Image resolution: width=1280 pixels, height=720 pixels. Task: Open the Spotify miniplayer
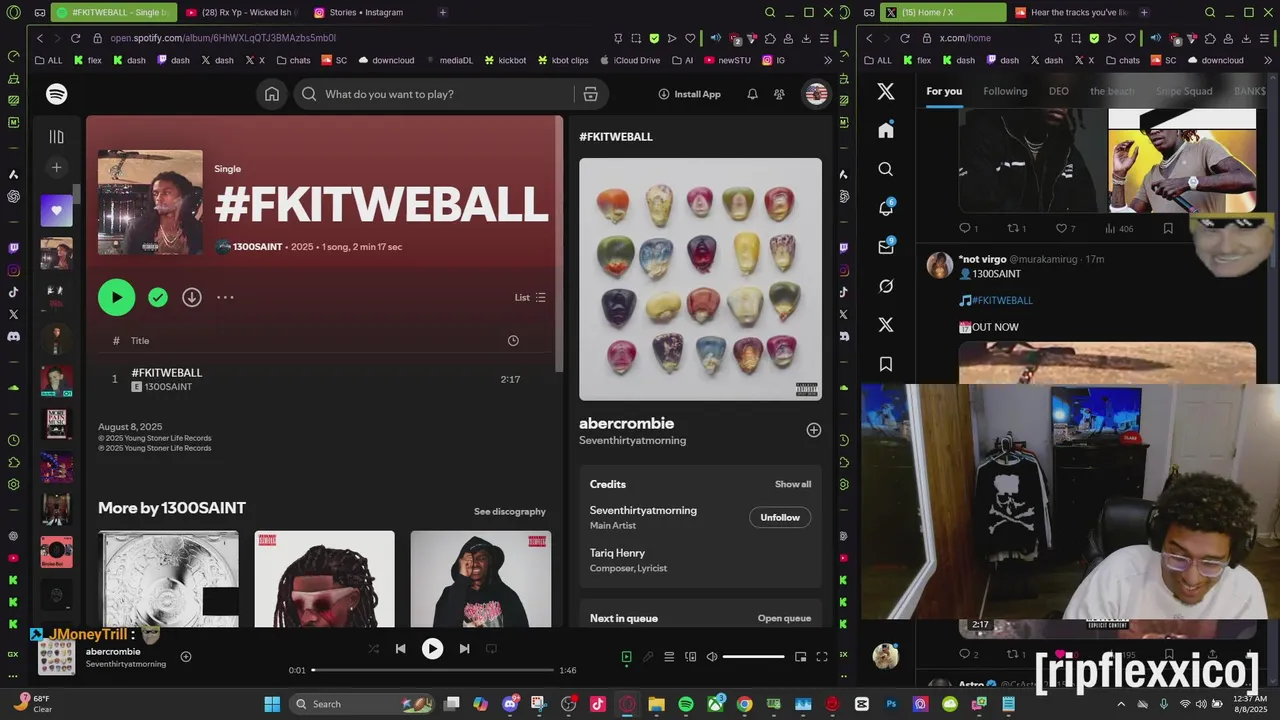(x=800, y=657)
